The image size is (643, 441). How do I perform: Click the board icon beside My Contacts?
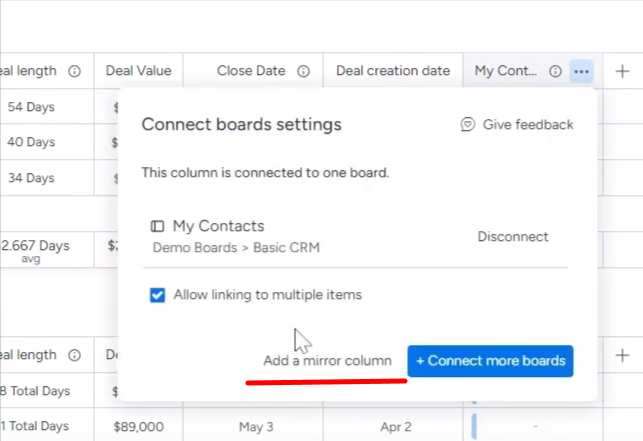[x=157, y=226]
